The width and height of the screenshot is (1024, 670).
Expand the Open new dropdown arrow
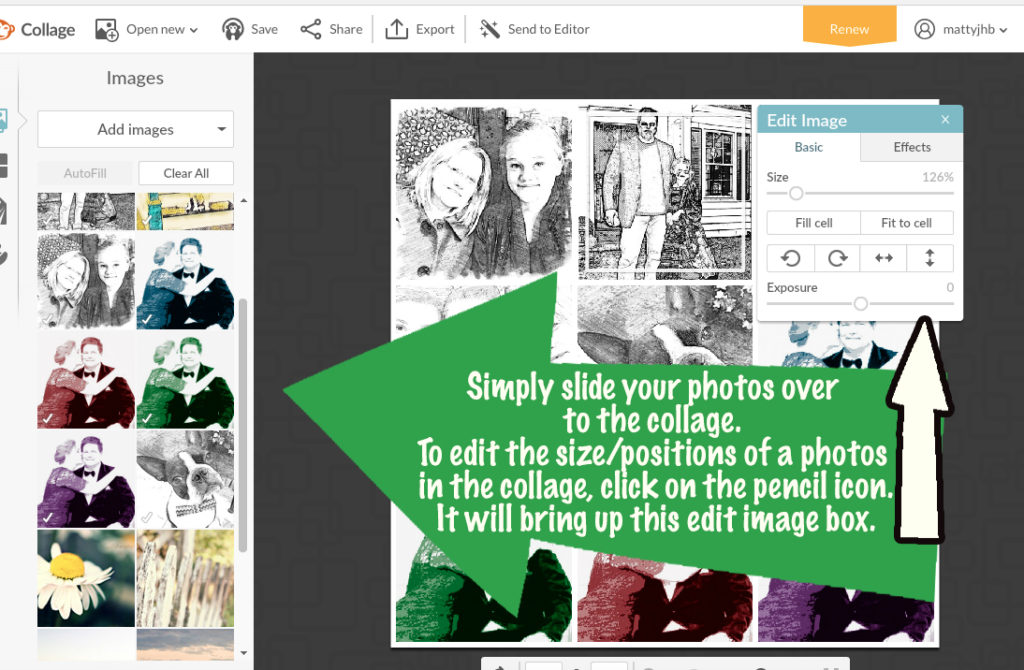[193, 30]
